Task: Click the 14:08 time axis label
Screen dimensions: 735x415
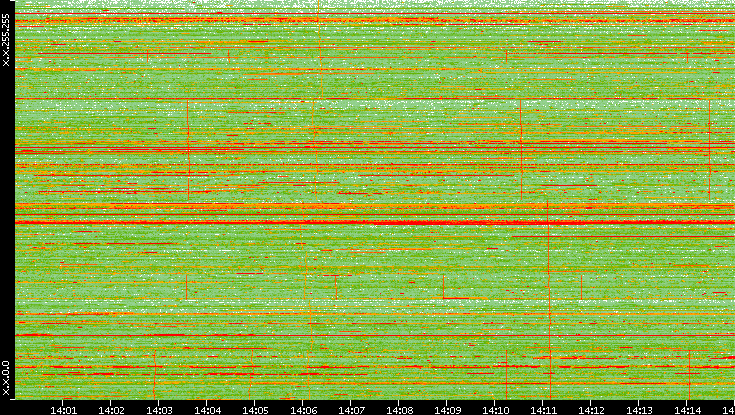Action: click(399, 408)
